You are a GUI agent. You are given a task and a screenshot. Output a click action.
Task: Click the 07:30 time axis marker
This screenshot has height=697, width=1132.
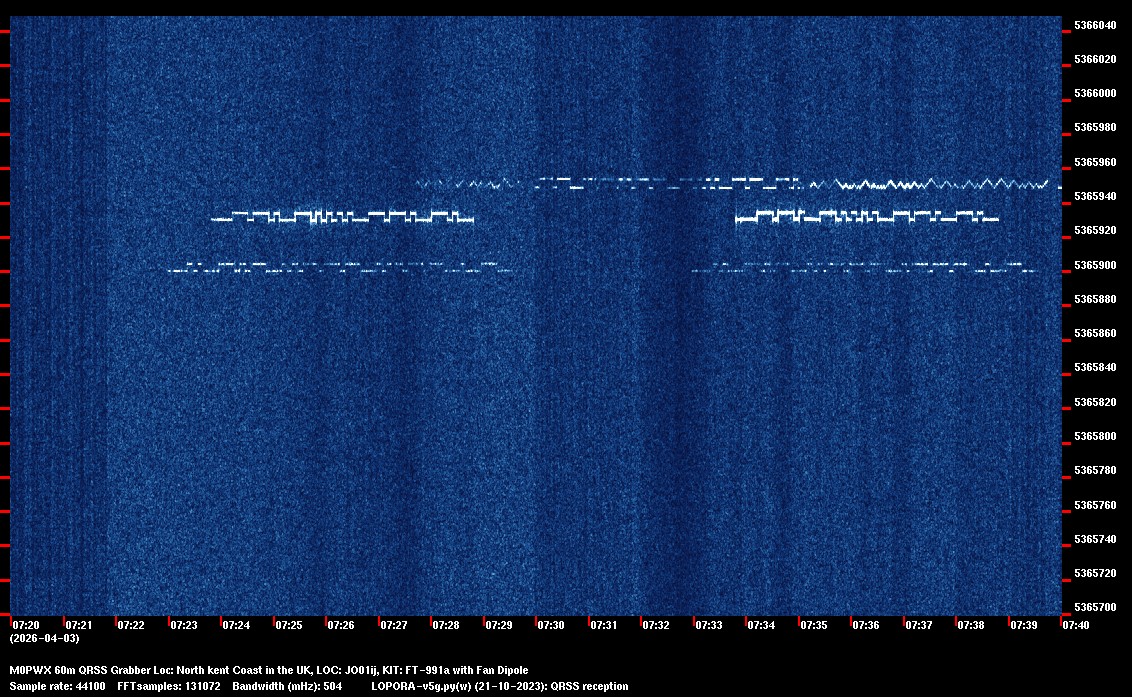551,625
